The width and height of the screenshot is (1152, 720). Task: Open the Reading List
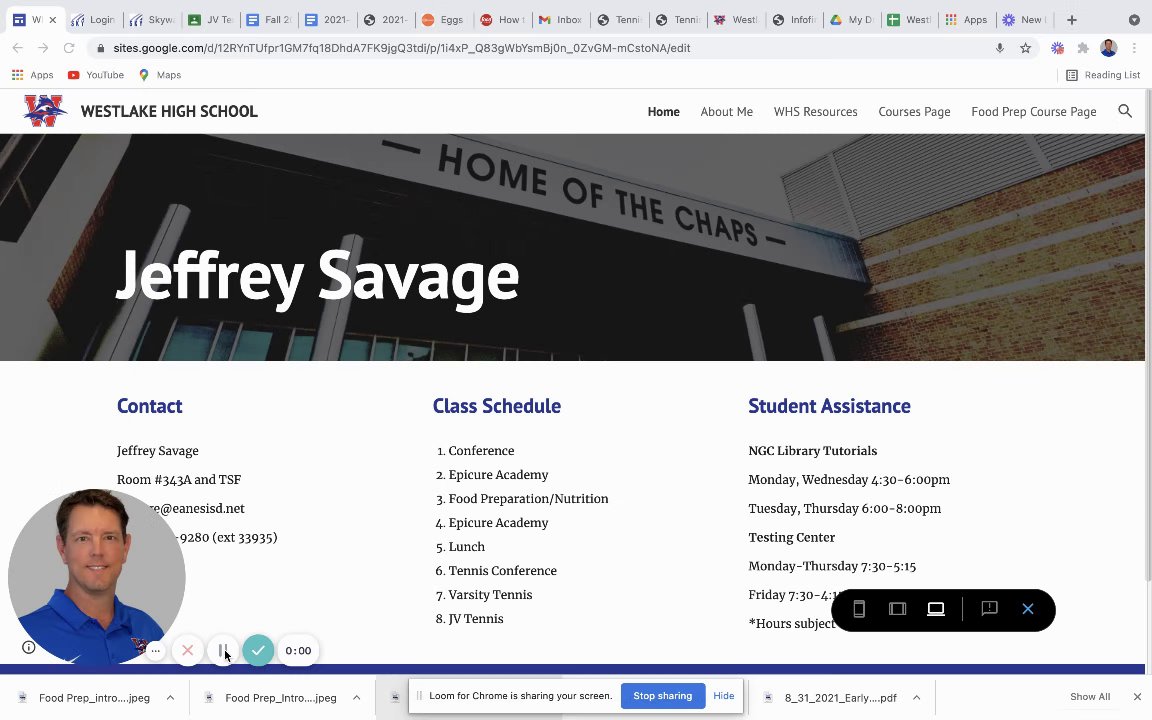[x=1104, y=75]
